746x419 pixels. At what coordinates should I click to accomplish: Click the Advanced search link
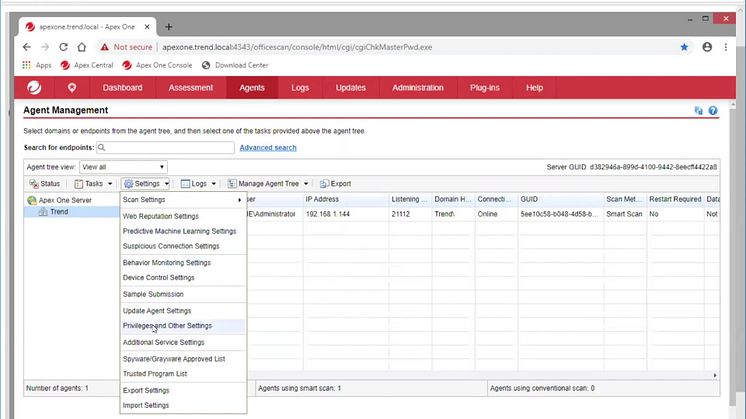click(x=268, y=148)
